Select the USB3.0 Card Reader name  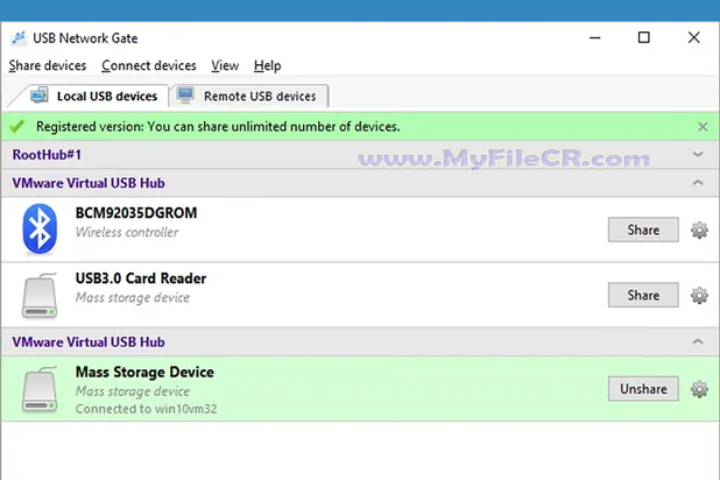coord(141,278)
